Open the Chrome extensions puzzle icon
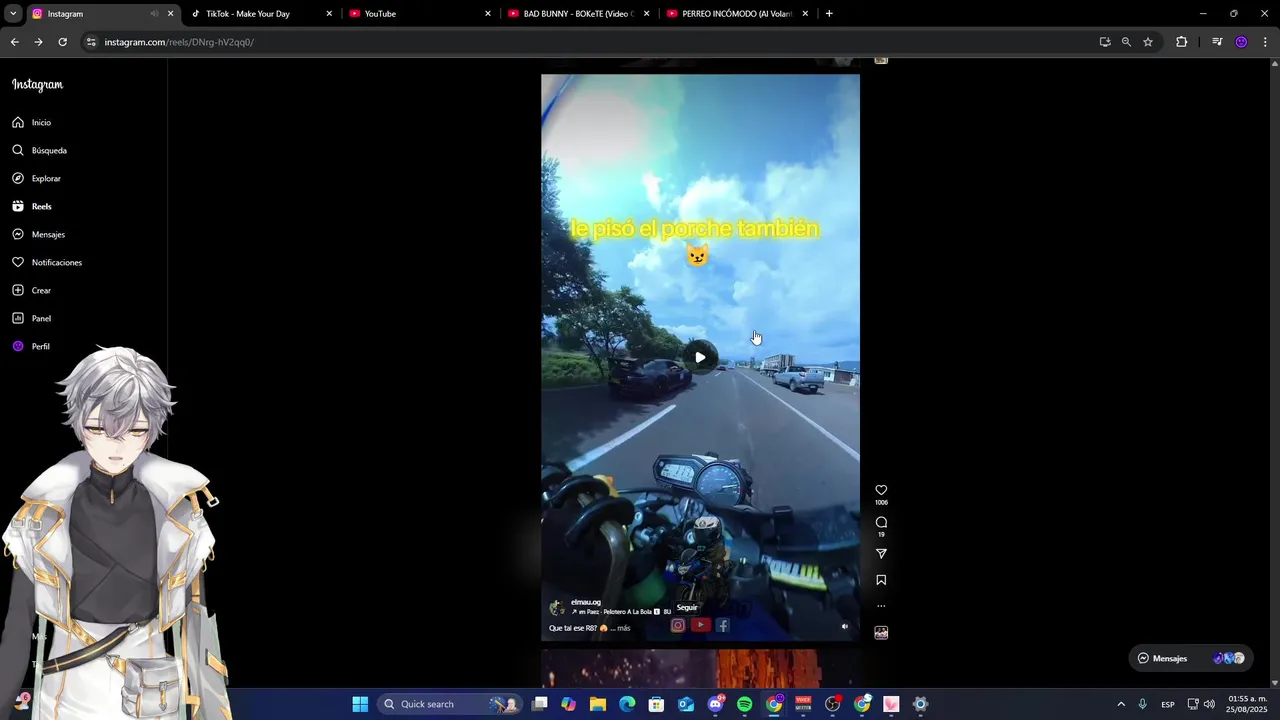Image resolution: width=1280 pixels, height=720 pixels. point(1181,42)
